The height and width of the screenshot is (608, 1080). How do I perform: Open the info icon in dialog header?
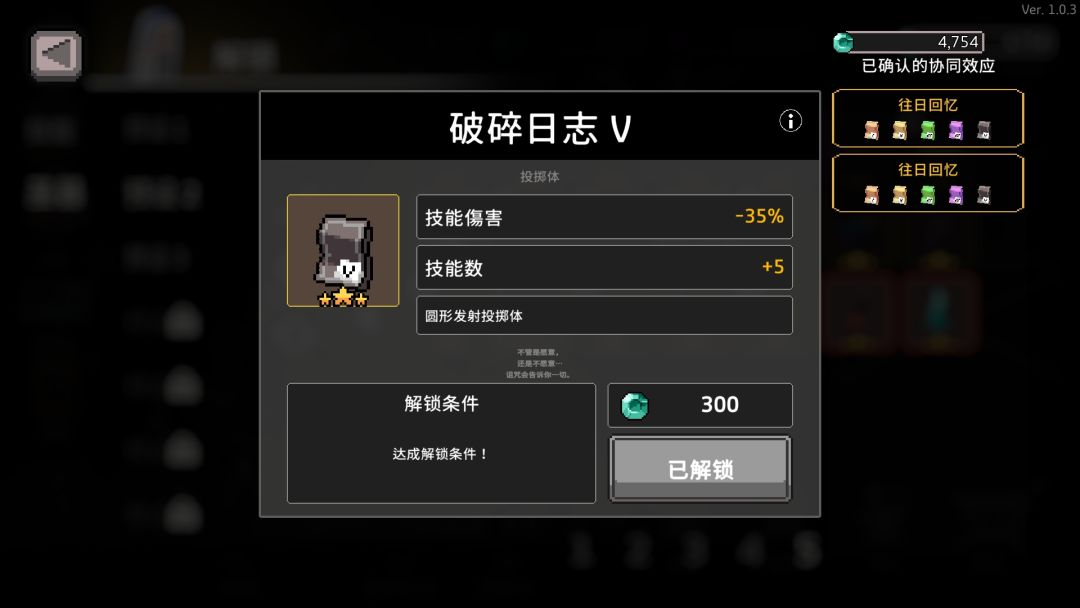click(x=790, y=121)
